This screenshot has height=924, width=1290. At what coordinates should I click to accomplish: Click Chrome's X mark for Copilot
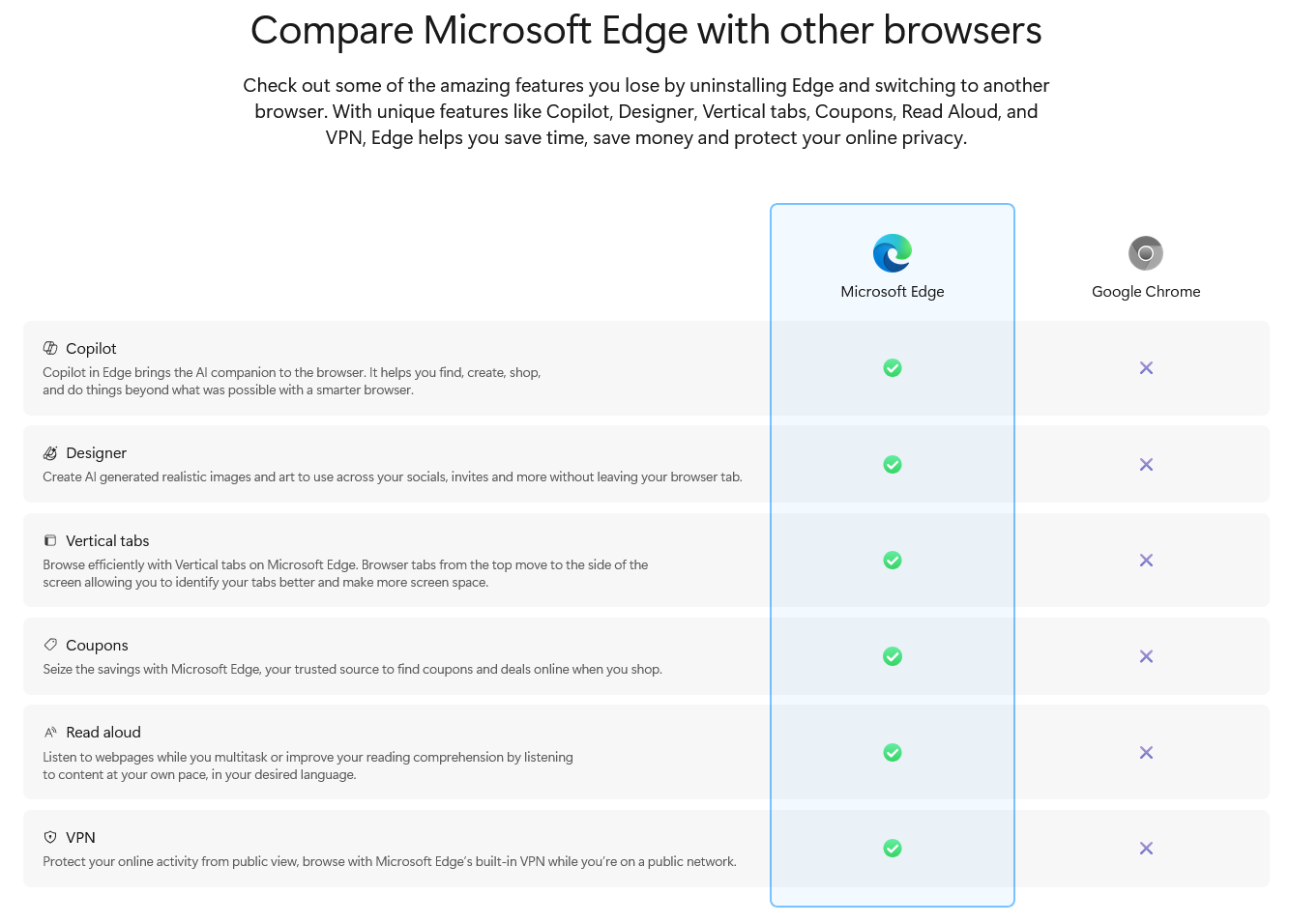[x=1146, y=368]
